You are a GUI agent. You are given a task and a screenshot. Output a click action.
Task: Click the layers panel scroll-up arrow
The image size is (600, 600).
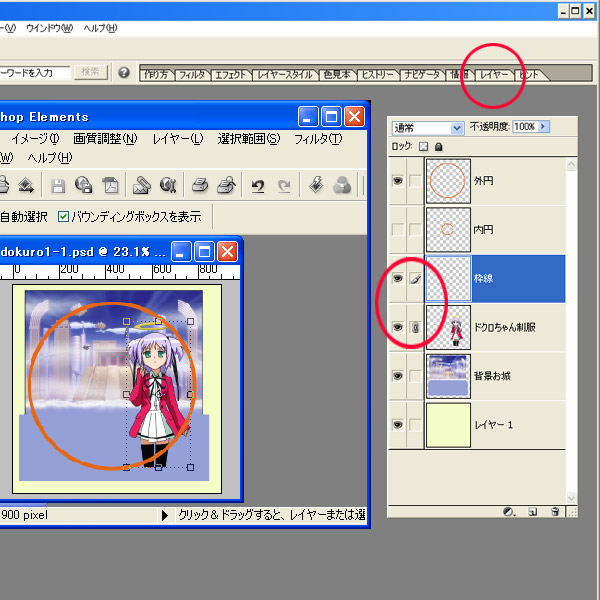click(x=571, y=165)
